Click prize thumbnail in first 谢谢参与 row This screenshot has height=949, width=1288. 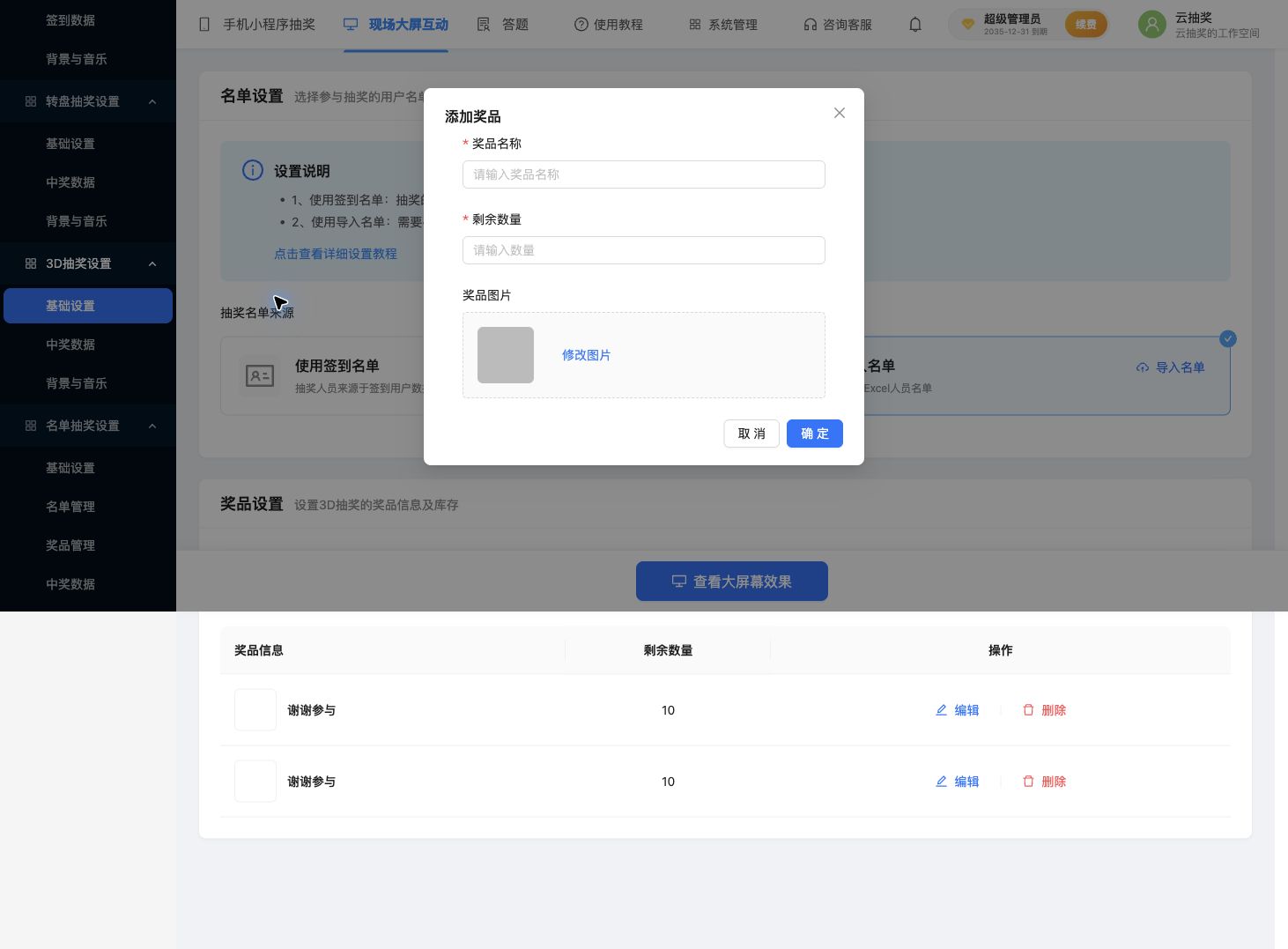255,710
